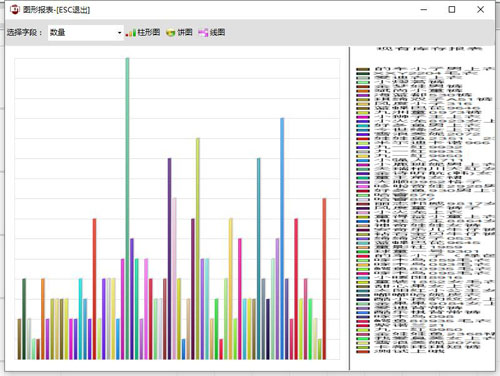The width and height of the screenshot is (500, 376).
Task: Click the legend title at the top
Action: [x=430, y=49]
